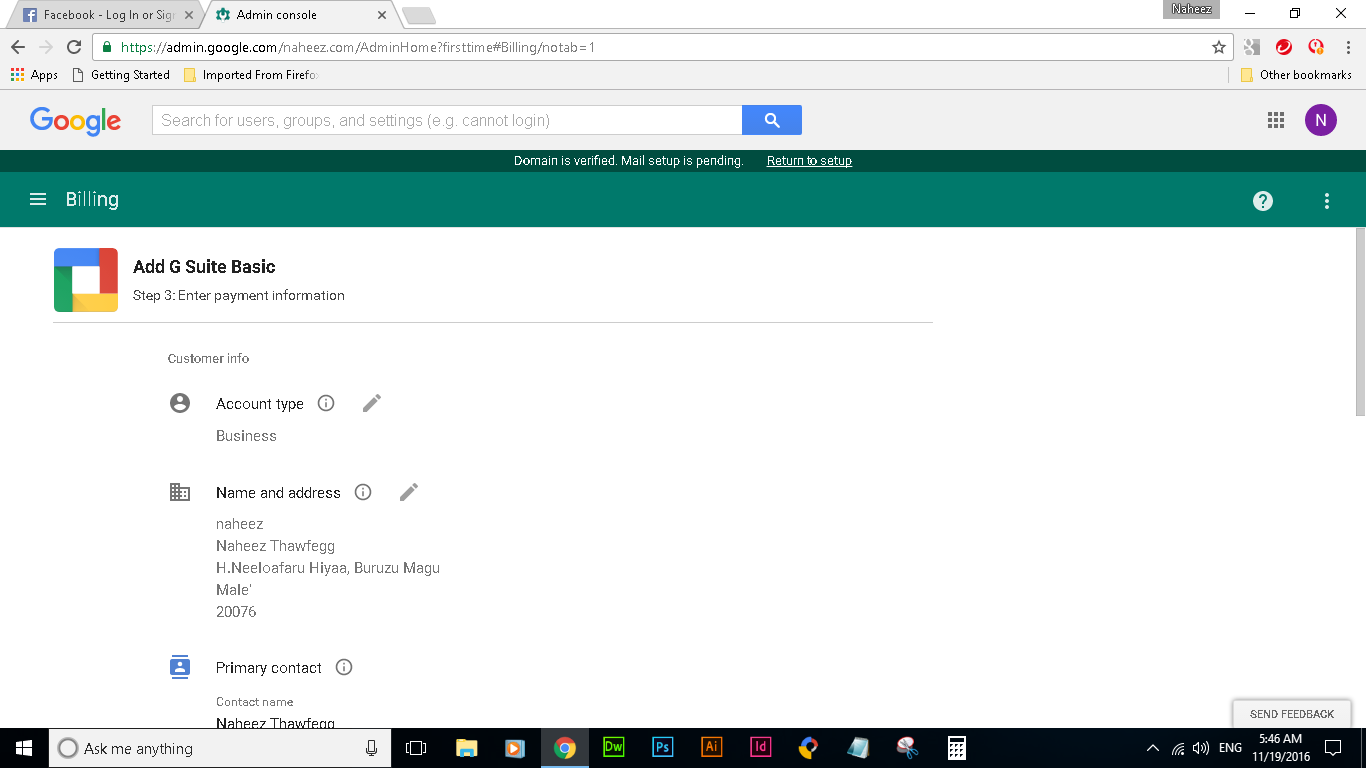Image resolution: width=1366 pixels, height=768 pixels.
Task: Click the Business account type value
Action: click(246, 436)
